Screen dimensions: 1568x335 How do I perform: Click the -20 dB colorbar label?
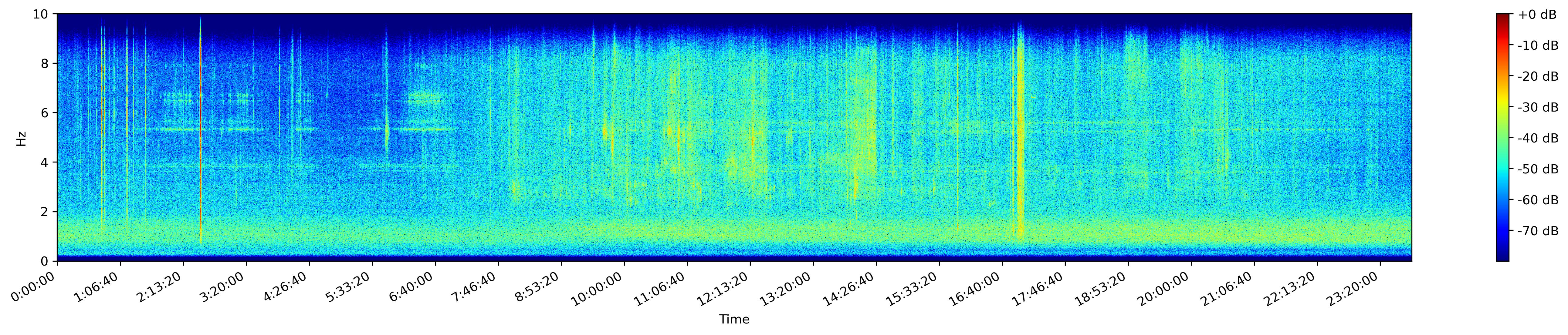tap(1538, 76)
